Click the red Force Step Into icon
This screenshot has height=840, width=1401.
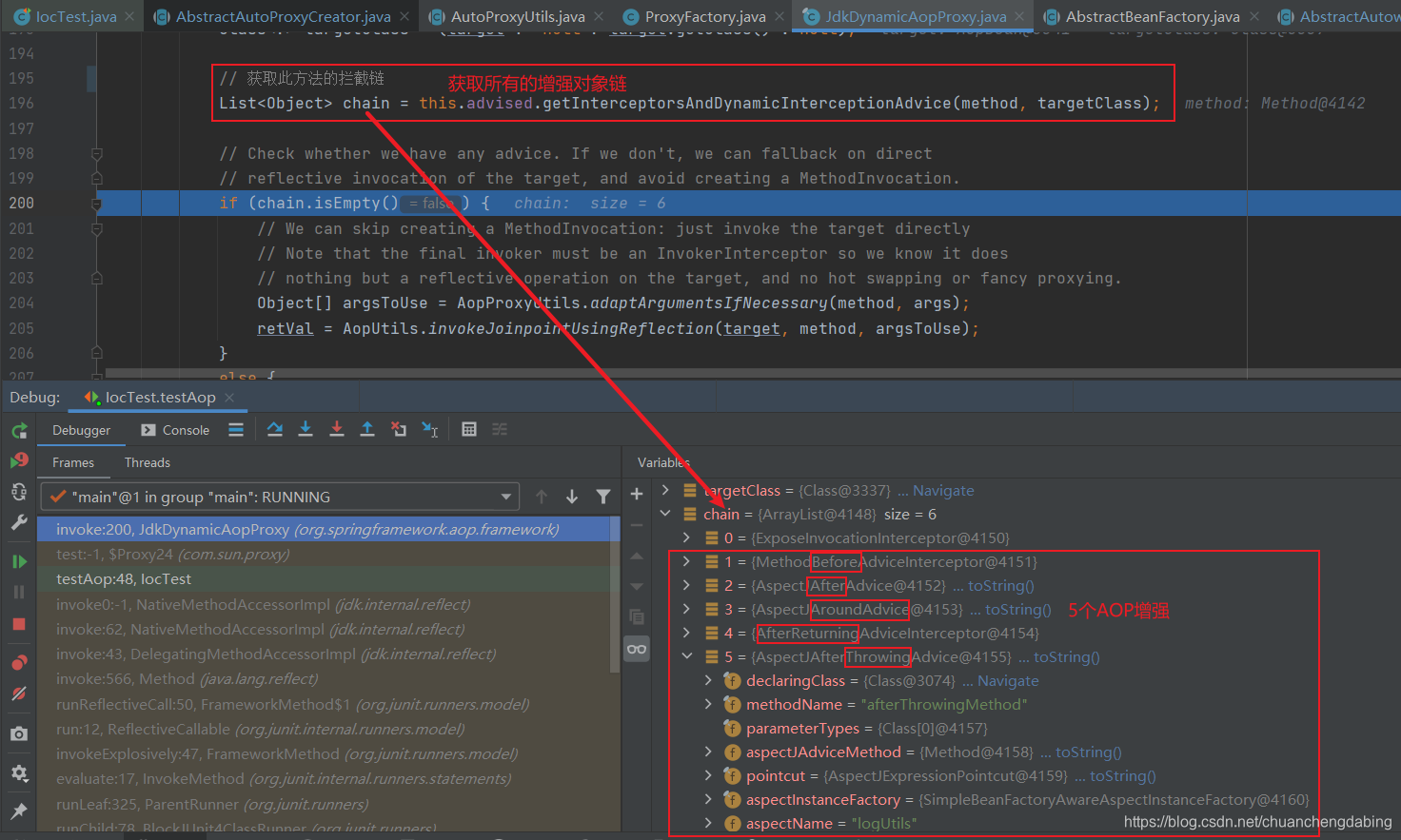click(x=337, y=430)
